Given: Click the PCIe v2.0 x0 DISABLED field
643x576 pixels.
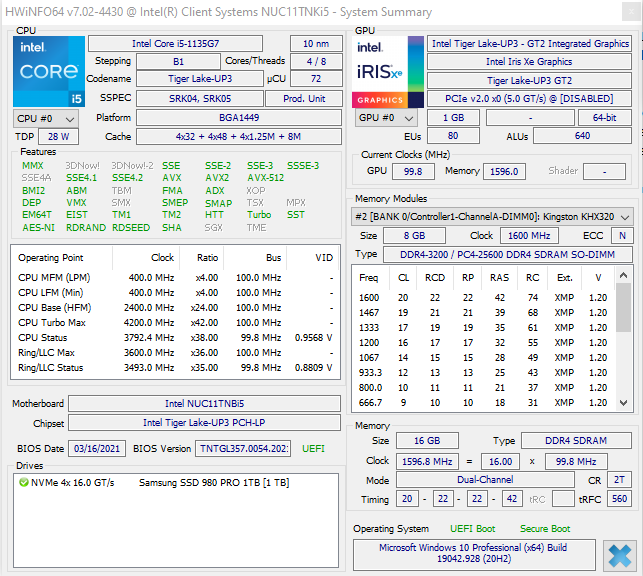Looking at the screenshot, I should pyautogui.click(x=529, y=99).
